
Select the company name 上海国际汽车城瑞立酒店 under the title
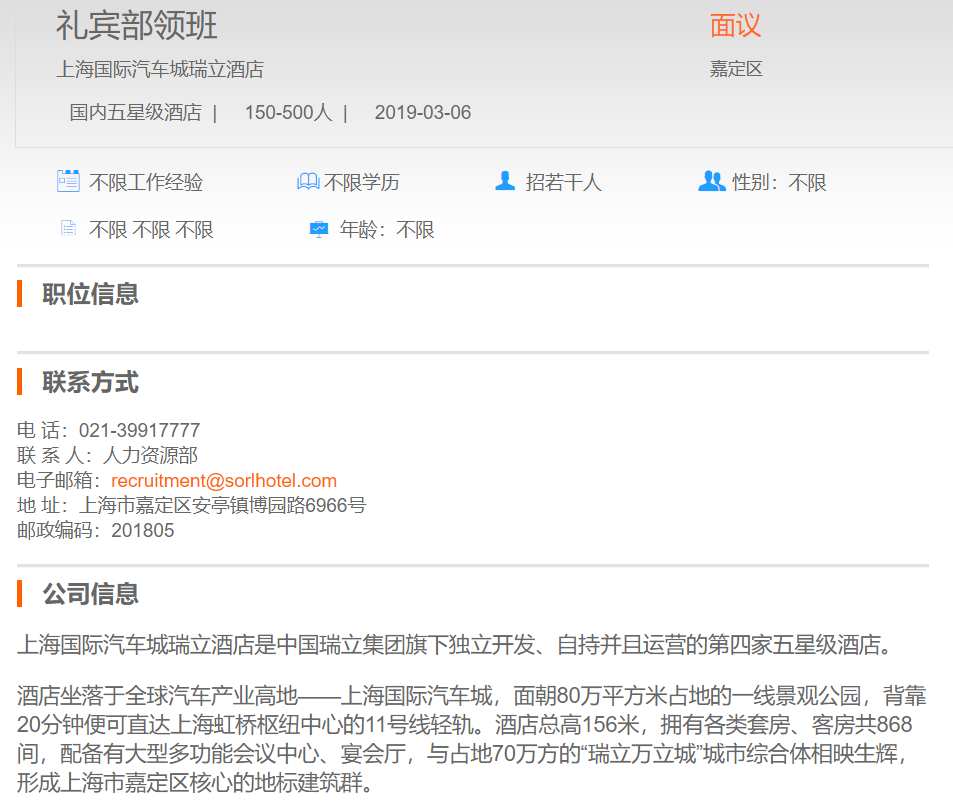click(x=160, y=70)
